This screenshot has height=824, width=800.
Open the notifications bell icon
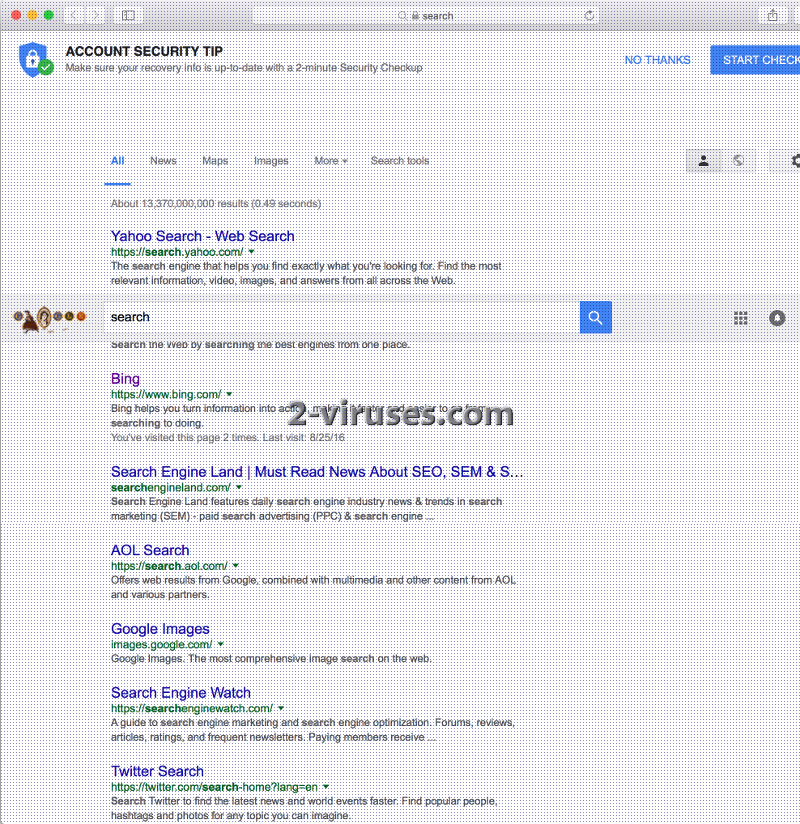(777, 318)
